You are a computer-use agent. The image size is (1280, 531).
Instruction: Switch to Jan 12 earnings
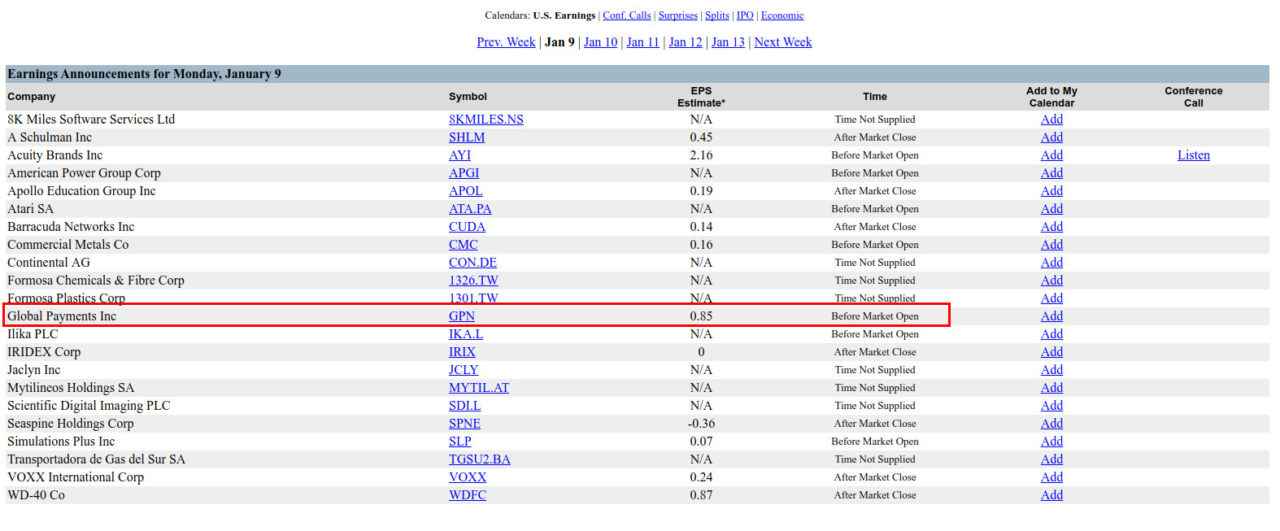tap(685, 42)
